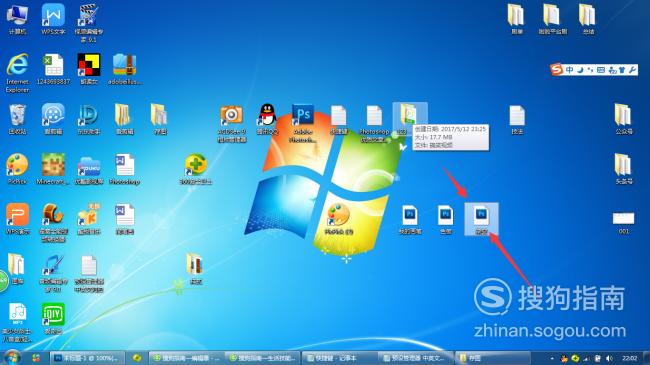Screen dimensions: 650x365
Task: Select the highlighted PSD file under the arrow
Action: [481, 219]
